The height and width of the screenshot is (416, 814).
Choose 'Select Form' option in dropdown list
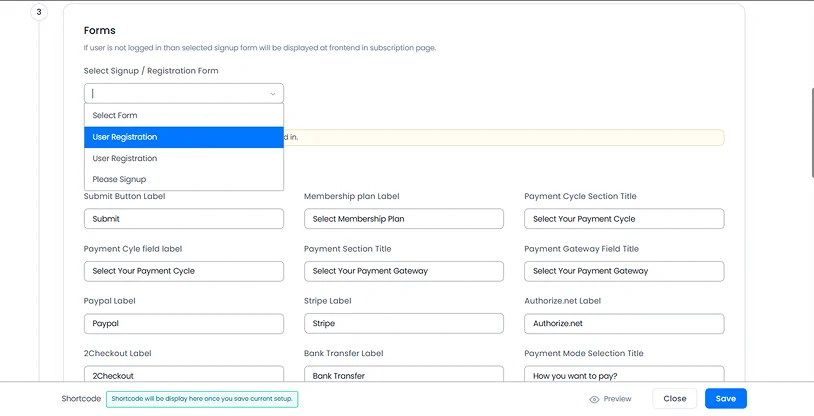pos(184,115)
